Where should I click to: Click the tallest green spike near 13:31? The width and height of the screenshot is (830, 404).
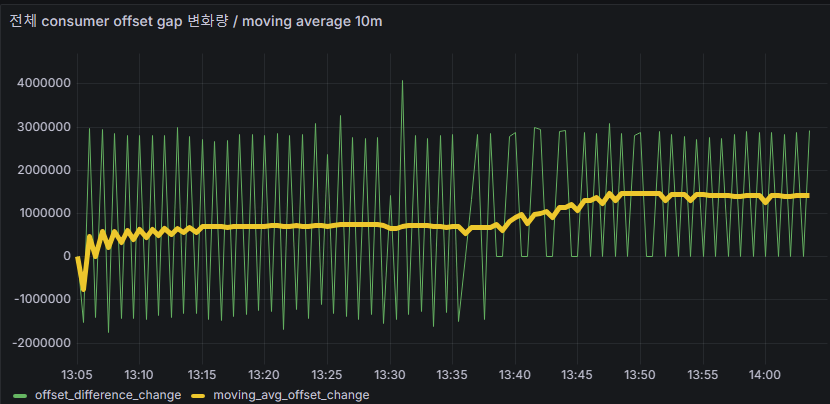coord(402,82)
